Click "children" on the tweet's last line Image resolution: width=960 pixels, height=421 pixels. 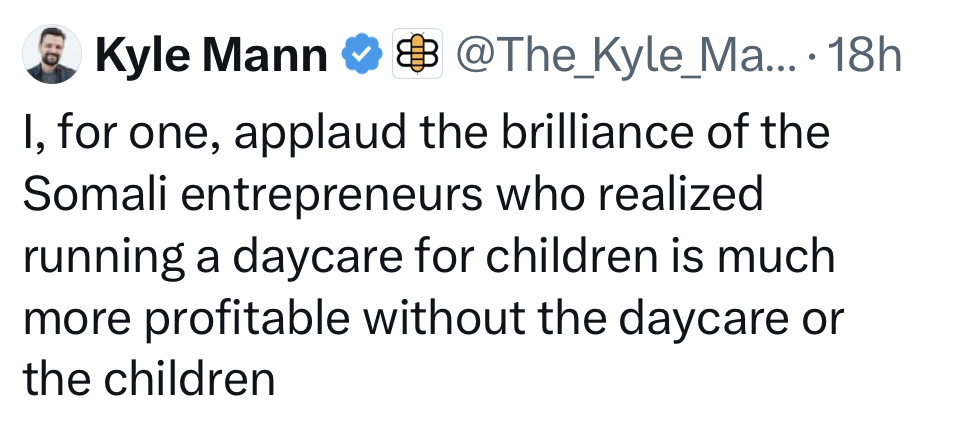click(x=190, y=379)
